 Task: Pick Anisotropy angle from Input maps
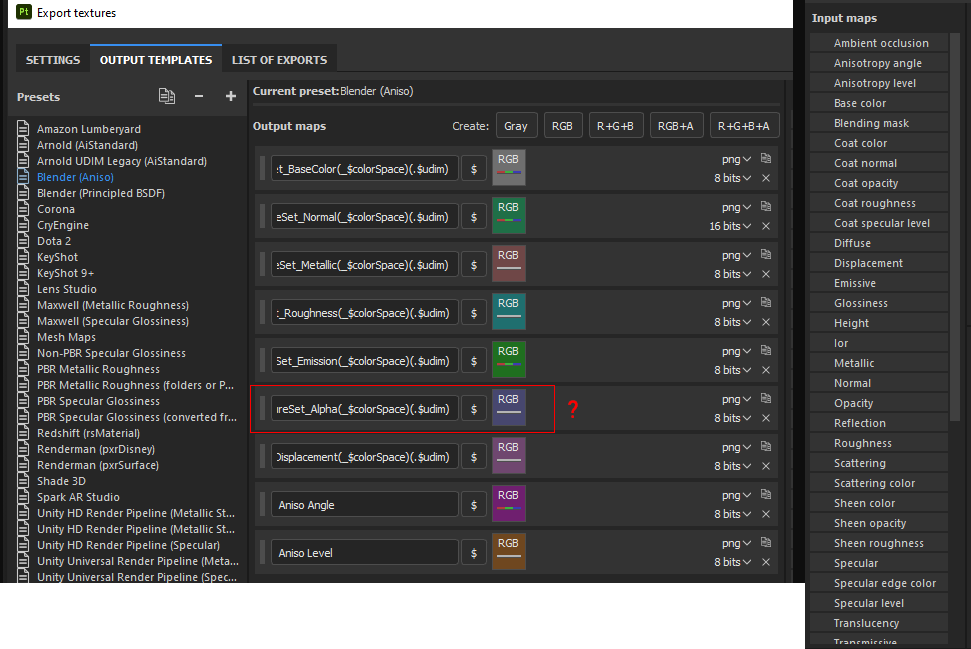click(877, 63)
